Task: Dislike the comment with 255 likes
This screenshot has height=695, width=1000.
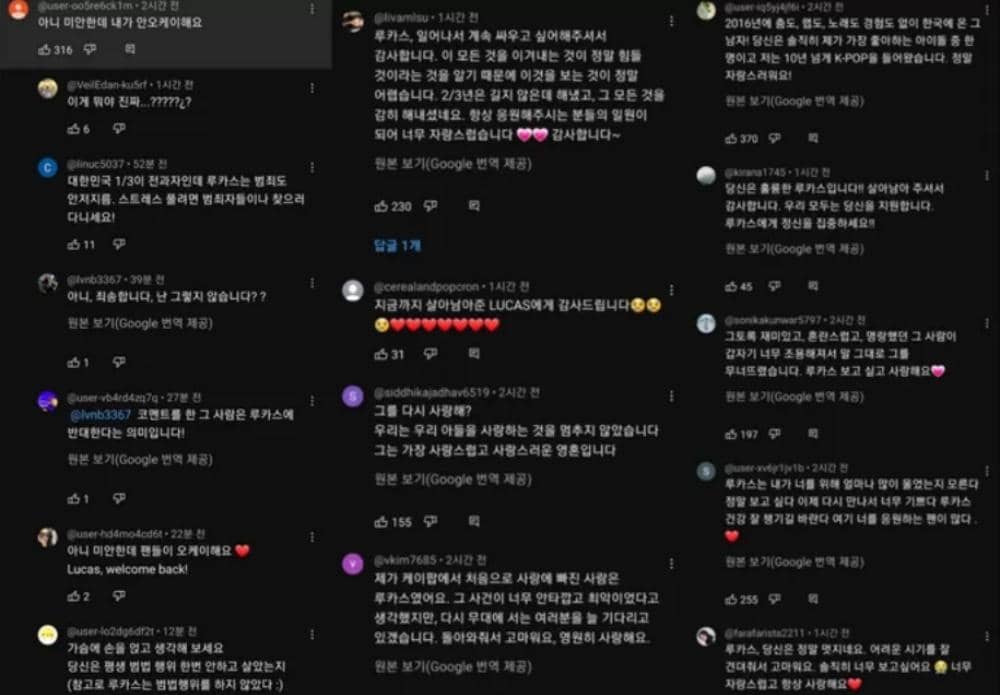Action: point(774,599)
